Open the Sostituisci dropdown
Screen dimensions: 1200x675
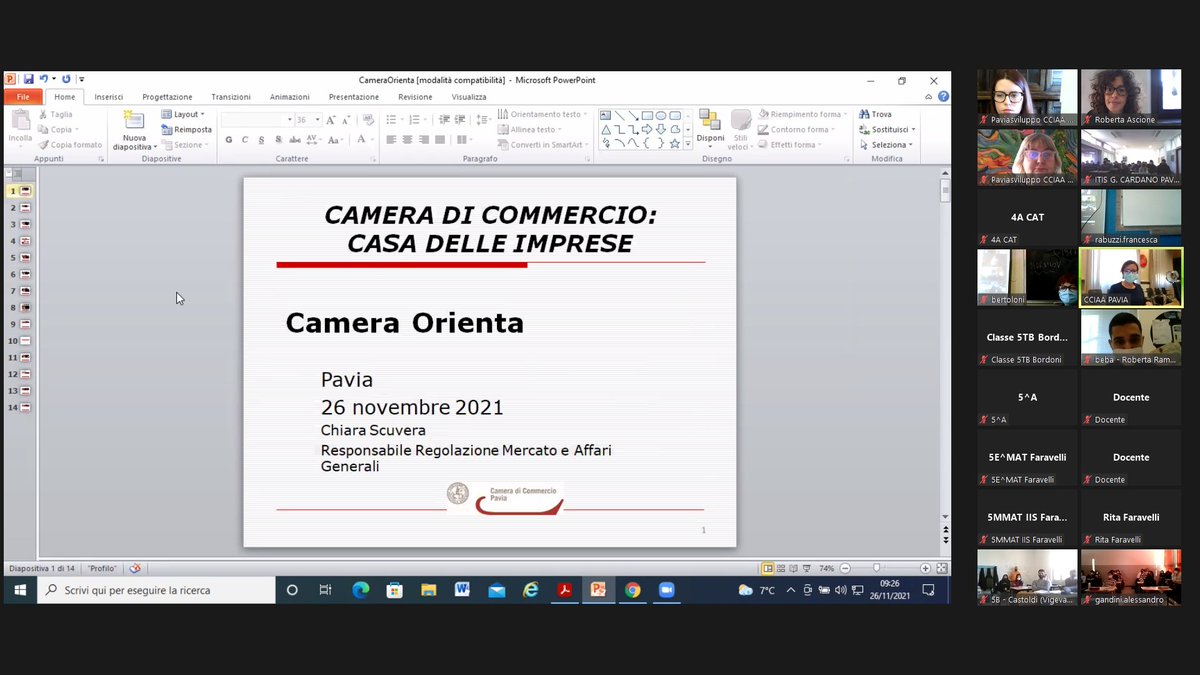click(x=887, y=129)
